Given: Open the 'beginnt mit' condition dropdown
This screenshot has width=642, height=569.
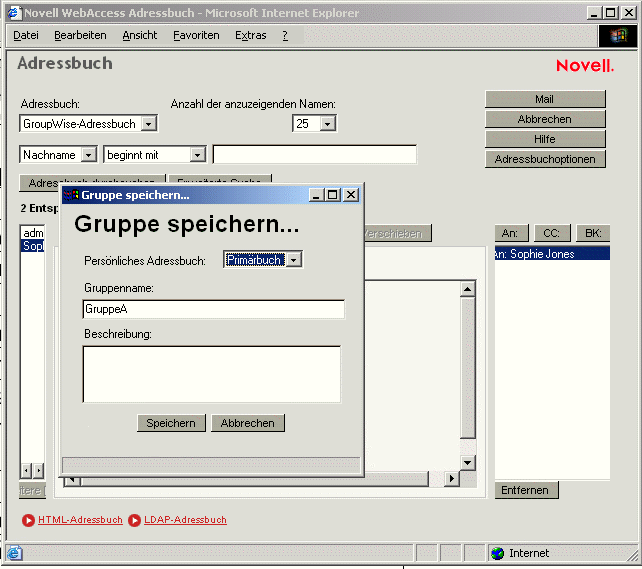Looking at the screenshot, I should [197, 155].
